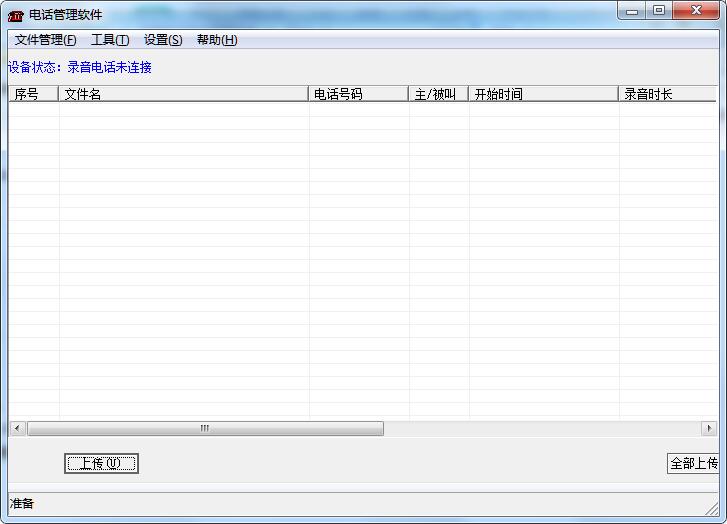Viewport: 727px width, 524px height.
Task: Click the 主/被叫 column header
Action: [x=438, y=94]
